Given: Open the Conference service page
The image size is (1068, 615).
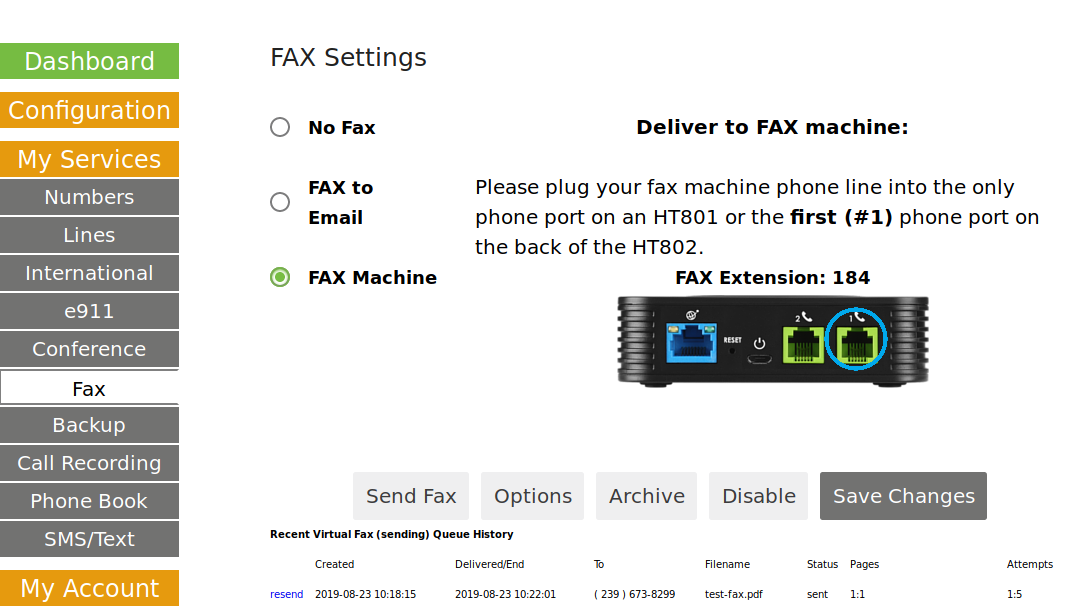Looking at the screenshot, I should tap(89, 349).
